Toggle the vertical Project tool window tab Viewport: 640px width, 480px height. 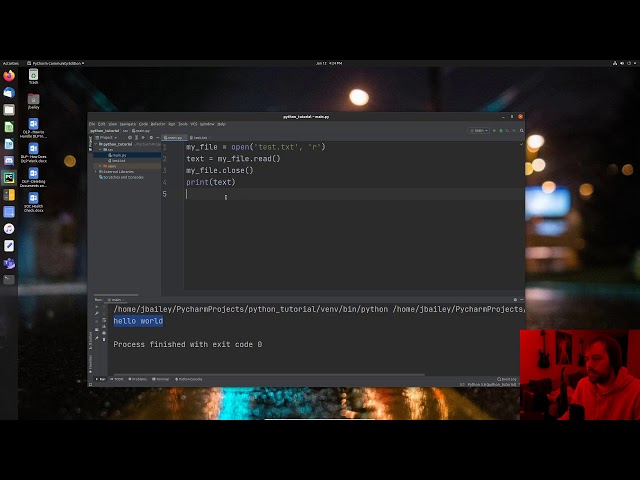pyautogui.click(x=91, y=143)
